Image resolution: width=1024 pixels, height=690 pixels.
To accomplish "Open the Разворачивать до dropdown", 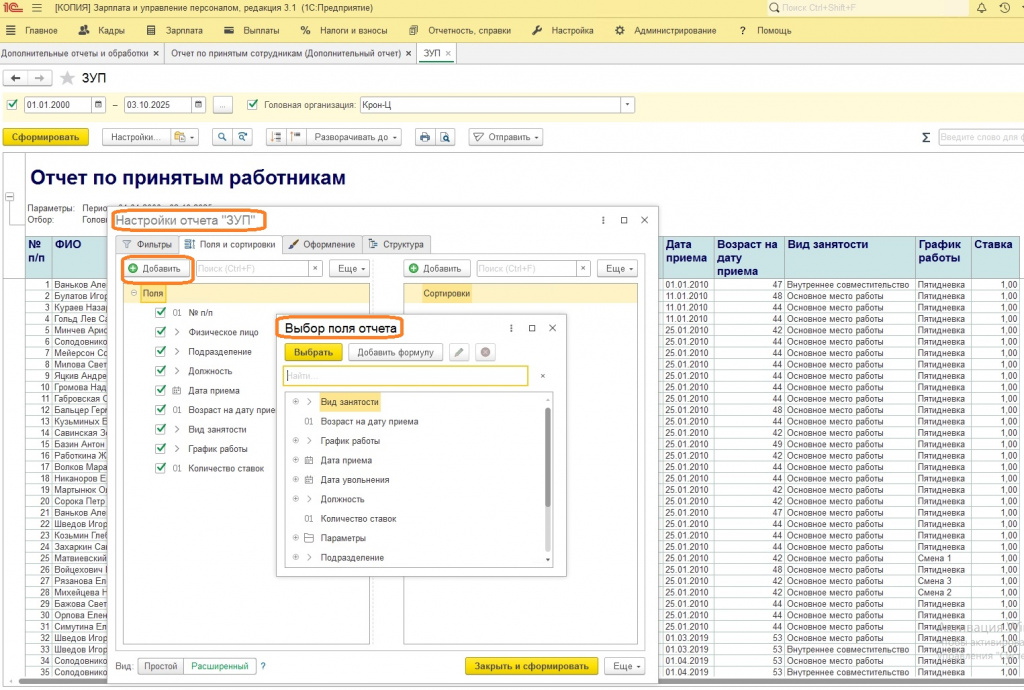I will point(354,137).
